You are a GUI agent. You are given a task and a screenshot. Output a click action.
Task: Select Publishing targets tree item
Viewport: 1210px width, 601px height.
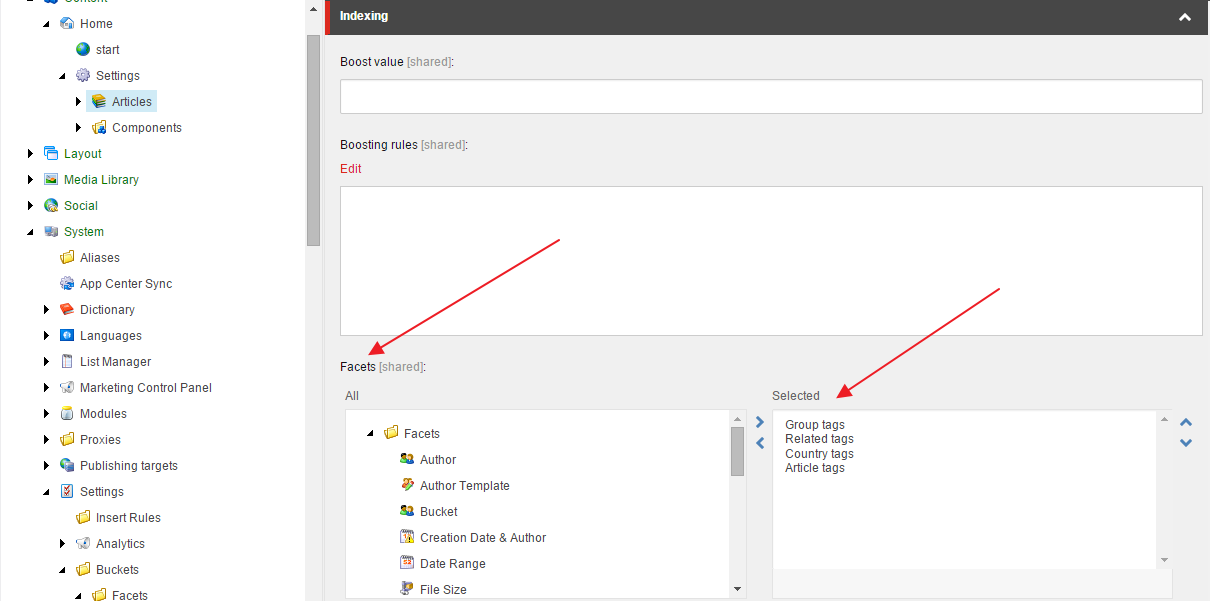click(x=128, y=466)
